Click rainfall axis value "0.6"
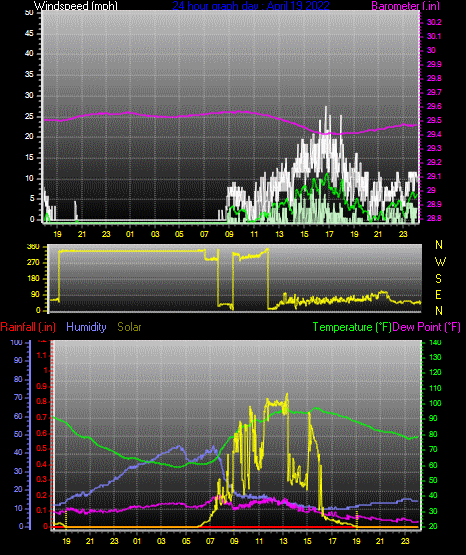This screenshot has height=555, width=466. click(x=42, y=433)
